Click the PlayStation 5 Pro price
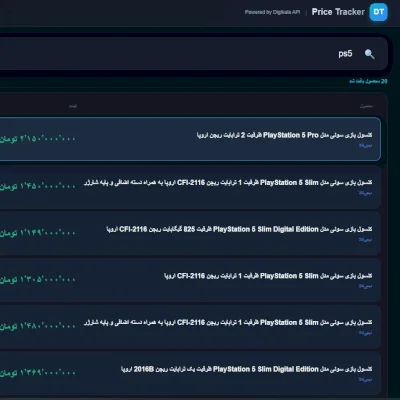This screenshot has height=400, width=400. tap(38, 138)
